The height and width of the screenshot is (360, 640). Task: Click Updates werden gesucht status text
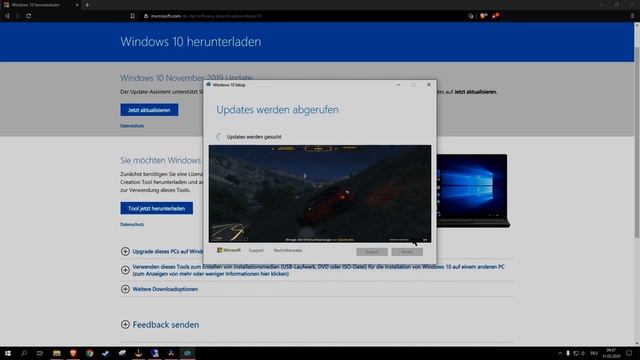[254, 137]
